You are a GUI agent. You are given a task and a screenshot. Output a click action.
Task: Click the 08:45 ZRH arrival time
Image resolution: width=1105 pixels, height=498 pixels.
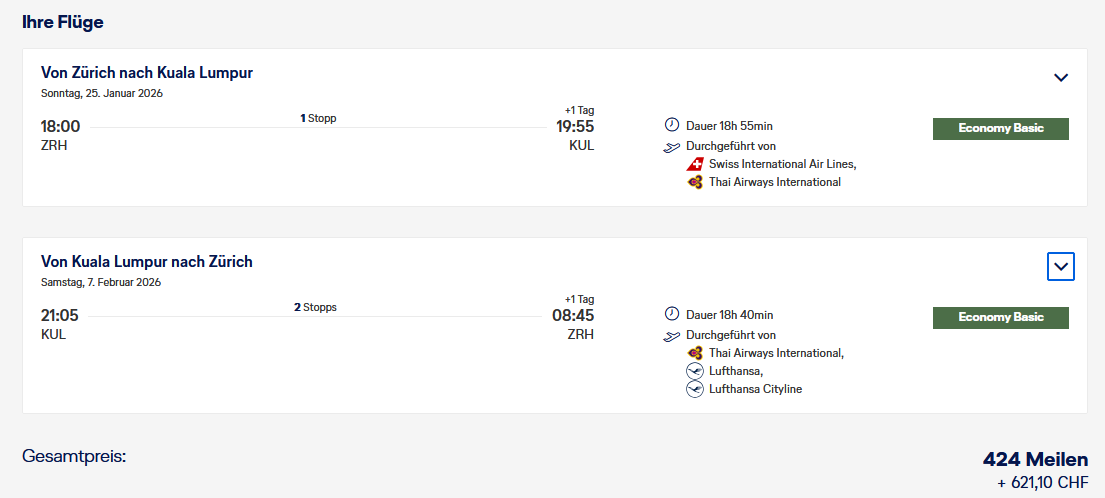pyautogui.click(x=574, y=315)
